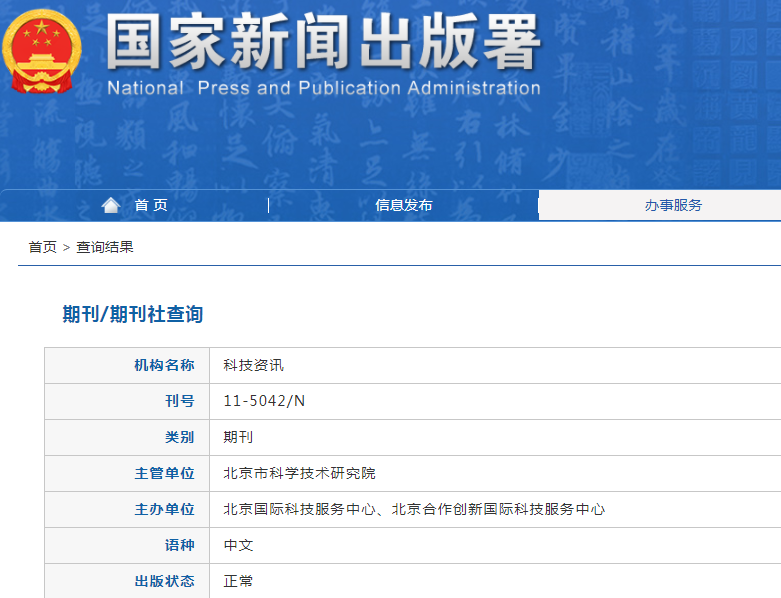The width and height of the screenshot is (781, 598).
Task: Select the 主办单位 row label
Action: (x=164, y=509)
